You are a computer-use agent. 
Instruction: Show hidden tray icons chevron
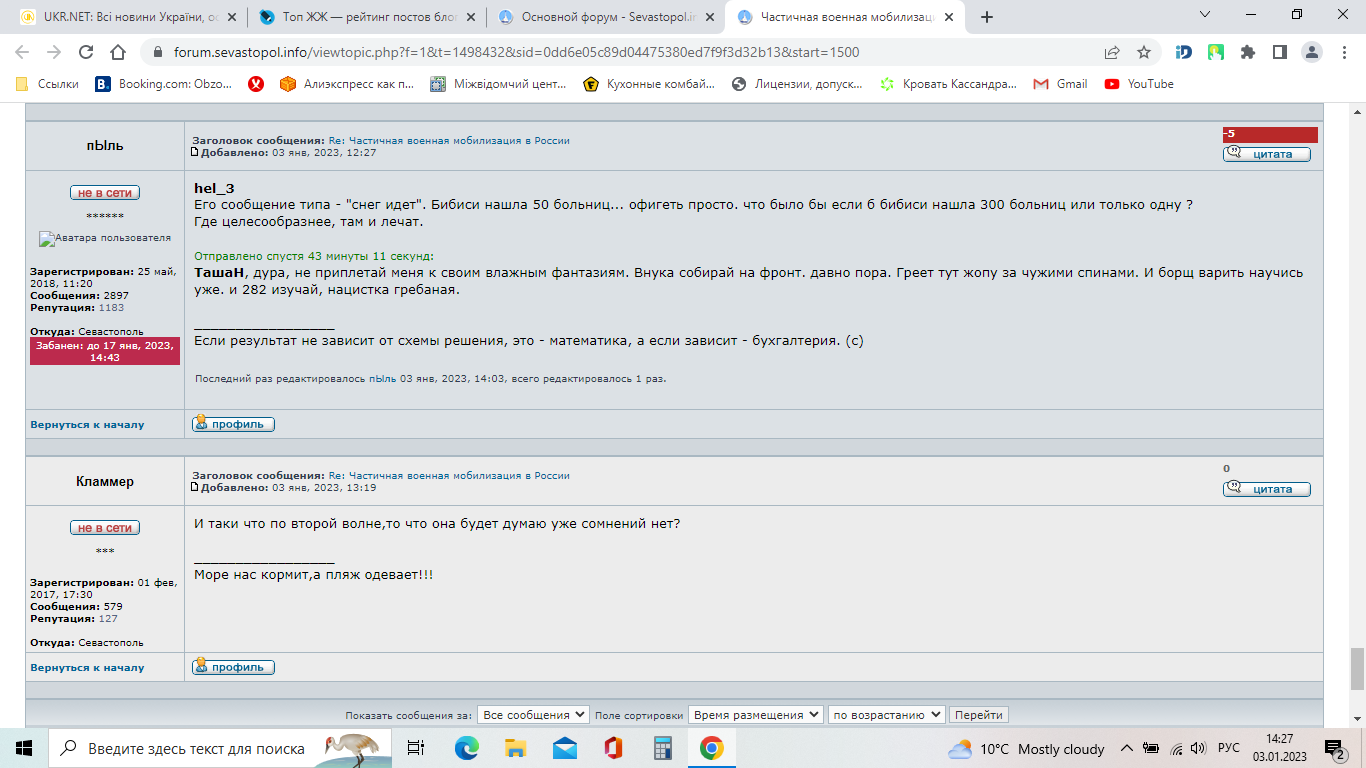click(1126, 748)
